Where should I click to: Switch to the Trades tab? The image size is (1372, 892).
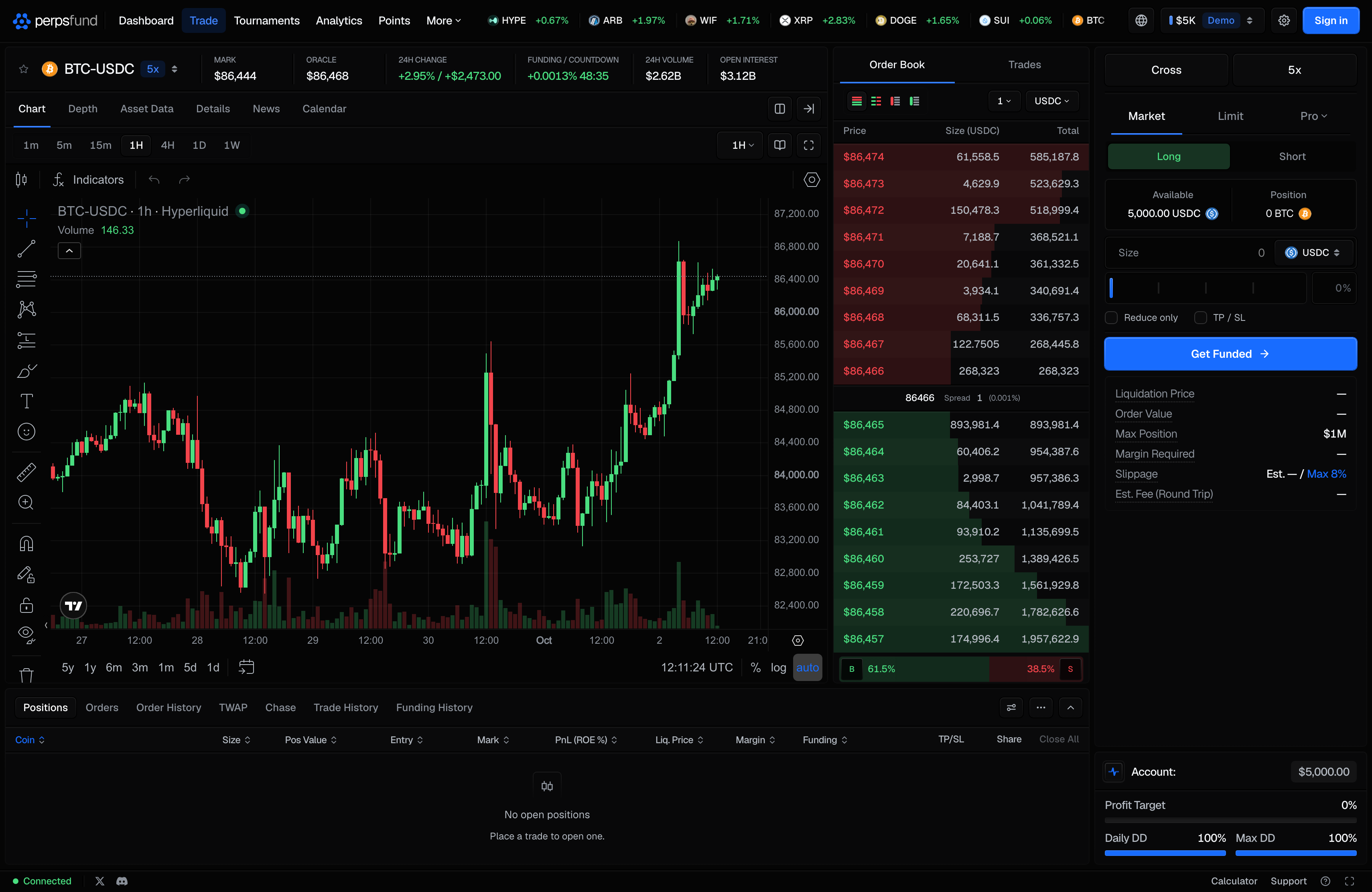pyautogui.click(x=1025, y=65)
